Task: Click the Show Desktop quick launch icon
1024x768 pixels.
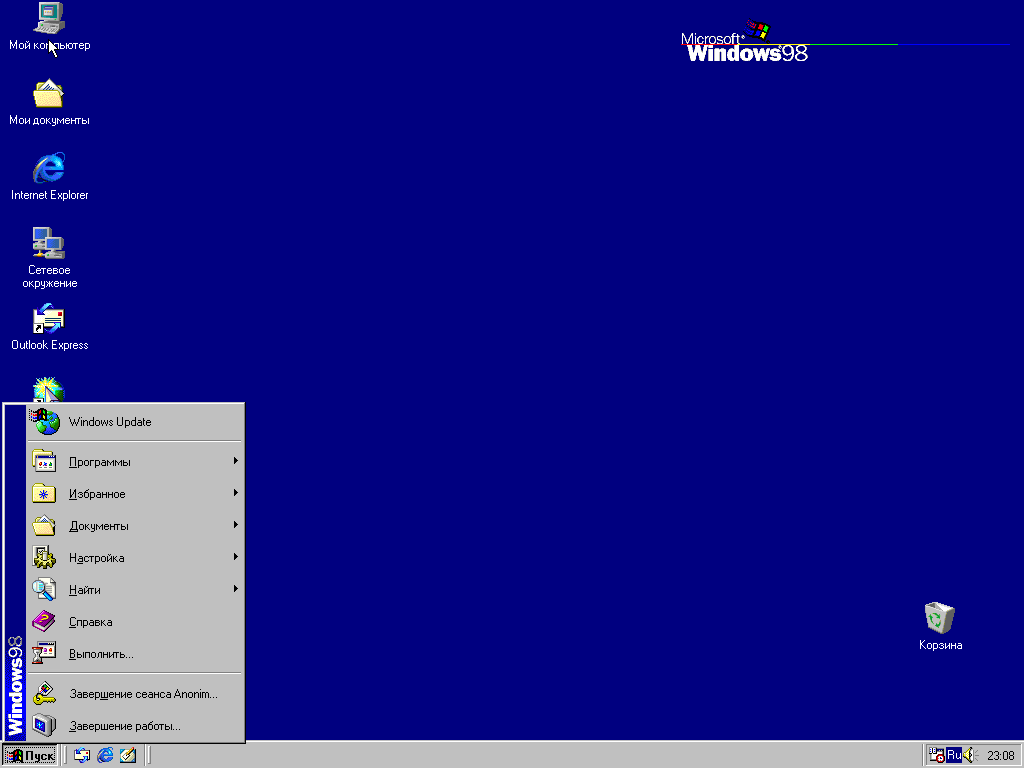Action: pyautogui.click(x=82, y=755)
